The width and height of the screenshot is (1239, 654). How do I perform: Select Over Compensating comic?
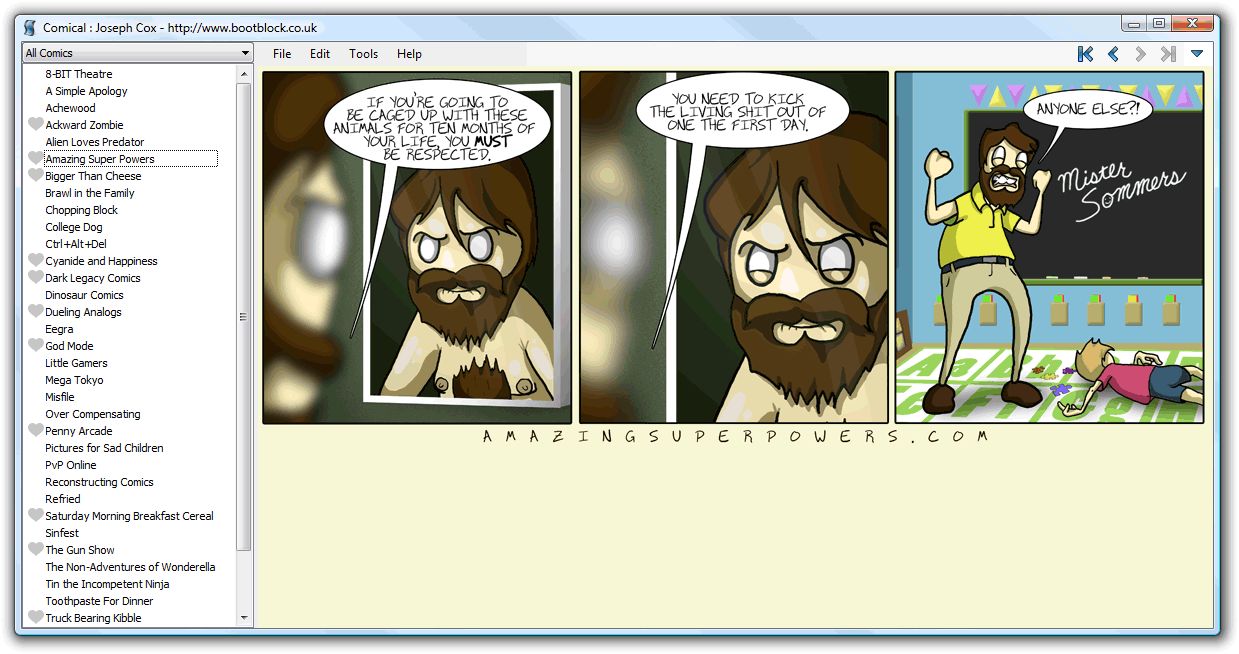click(x=92, y=414)
